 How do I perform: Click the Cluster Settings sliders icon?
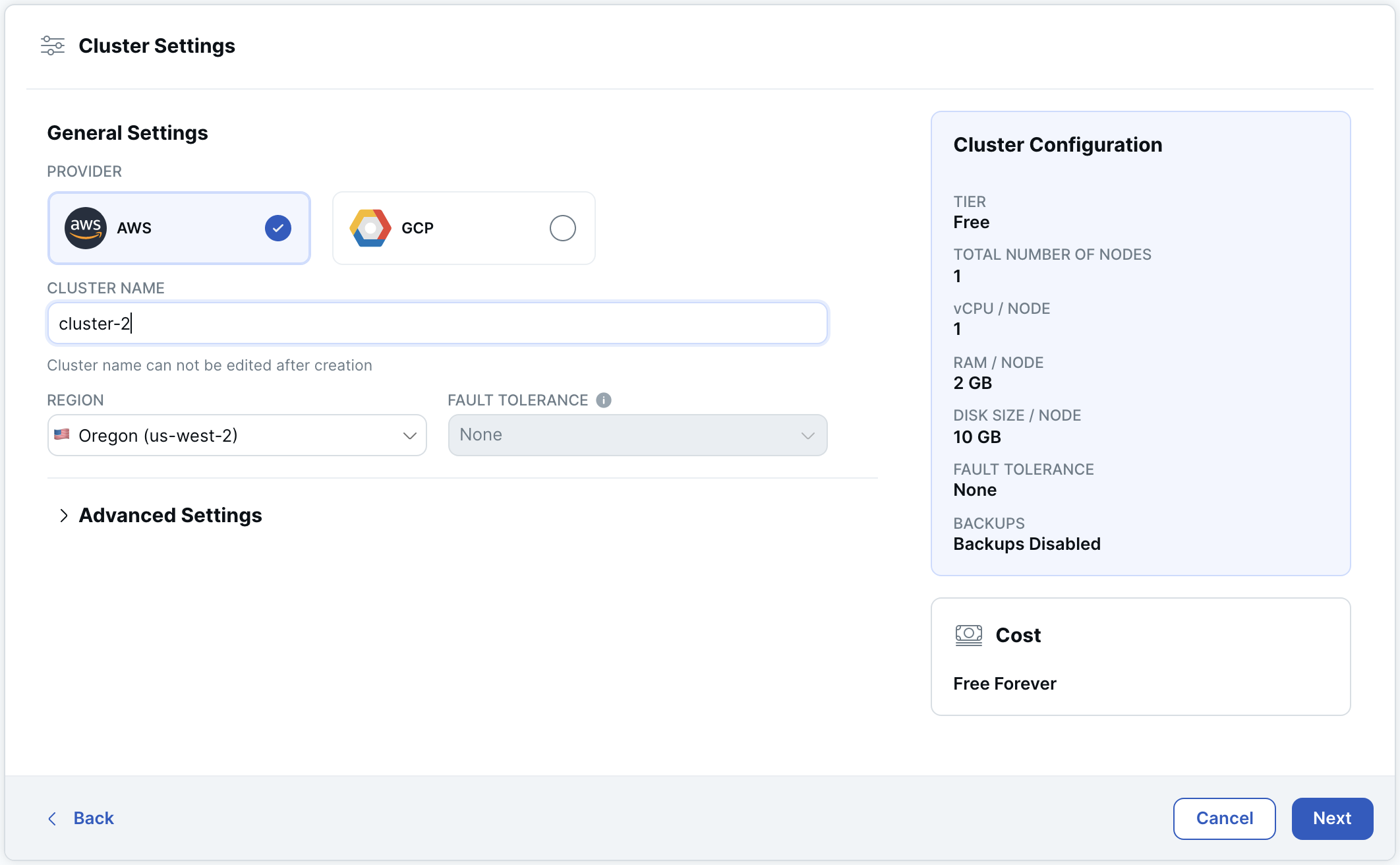52,45
